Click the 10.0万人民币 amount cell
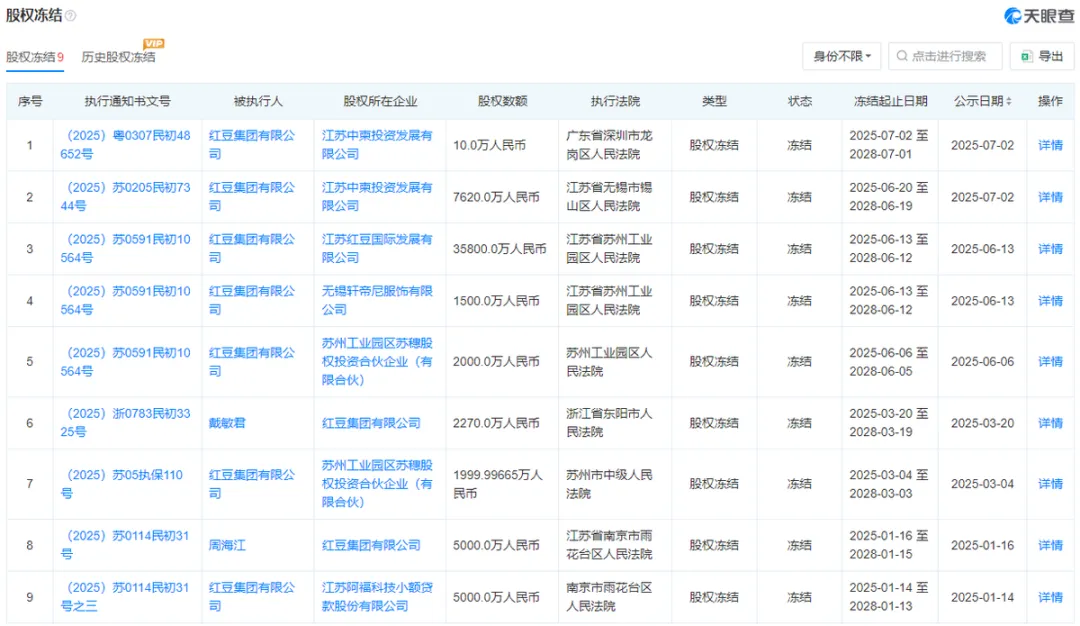Screen dimensions: 1080x626 pyautogui.click(x=489, y=145)
